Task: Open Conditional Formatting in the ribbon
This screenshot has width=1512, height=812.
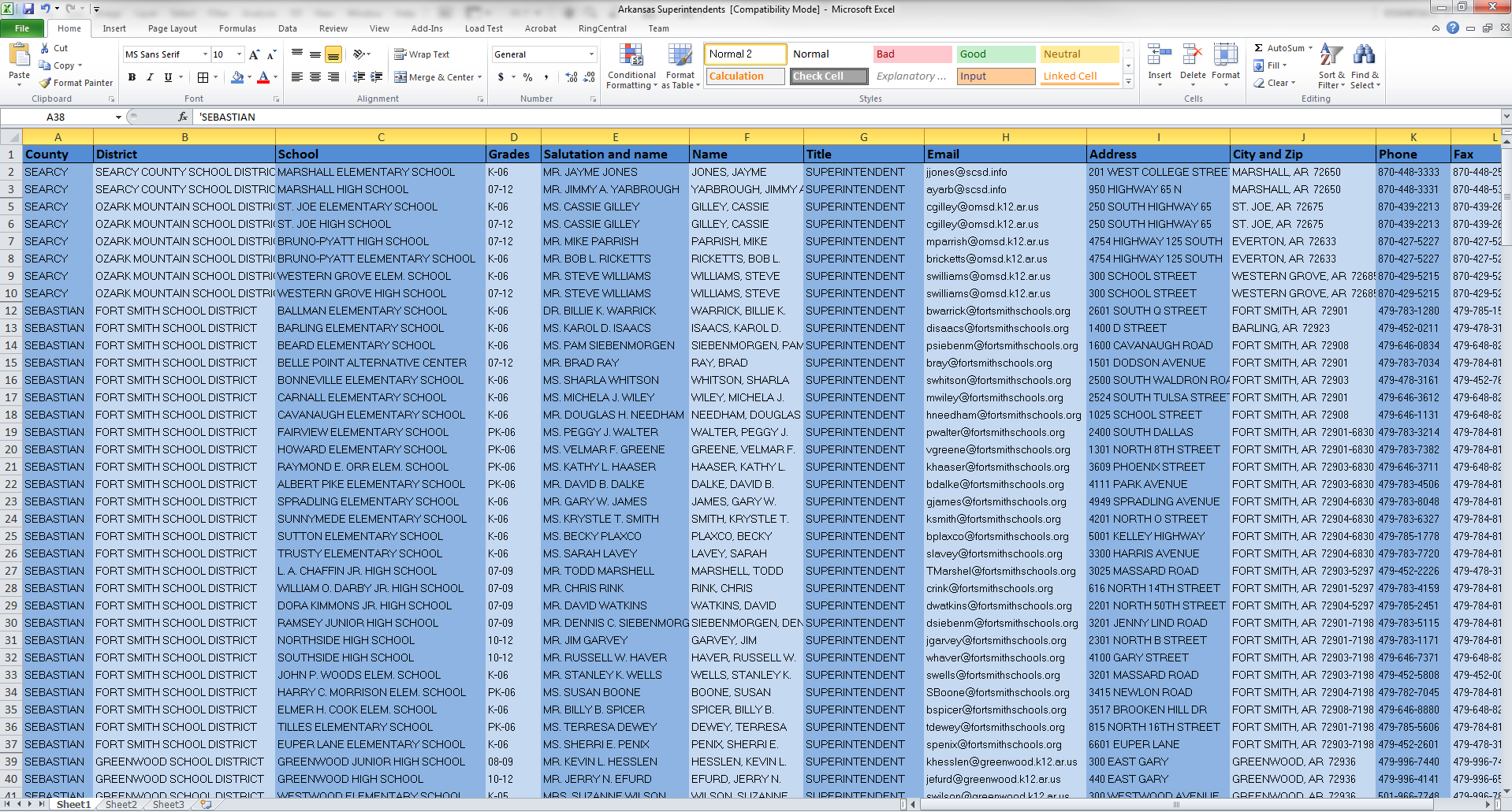Action: point(631,66)
